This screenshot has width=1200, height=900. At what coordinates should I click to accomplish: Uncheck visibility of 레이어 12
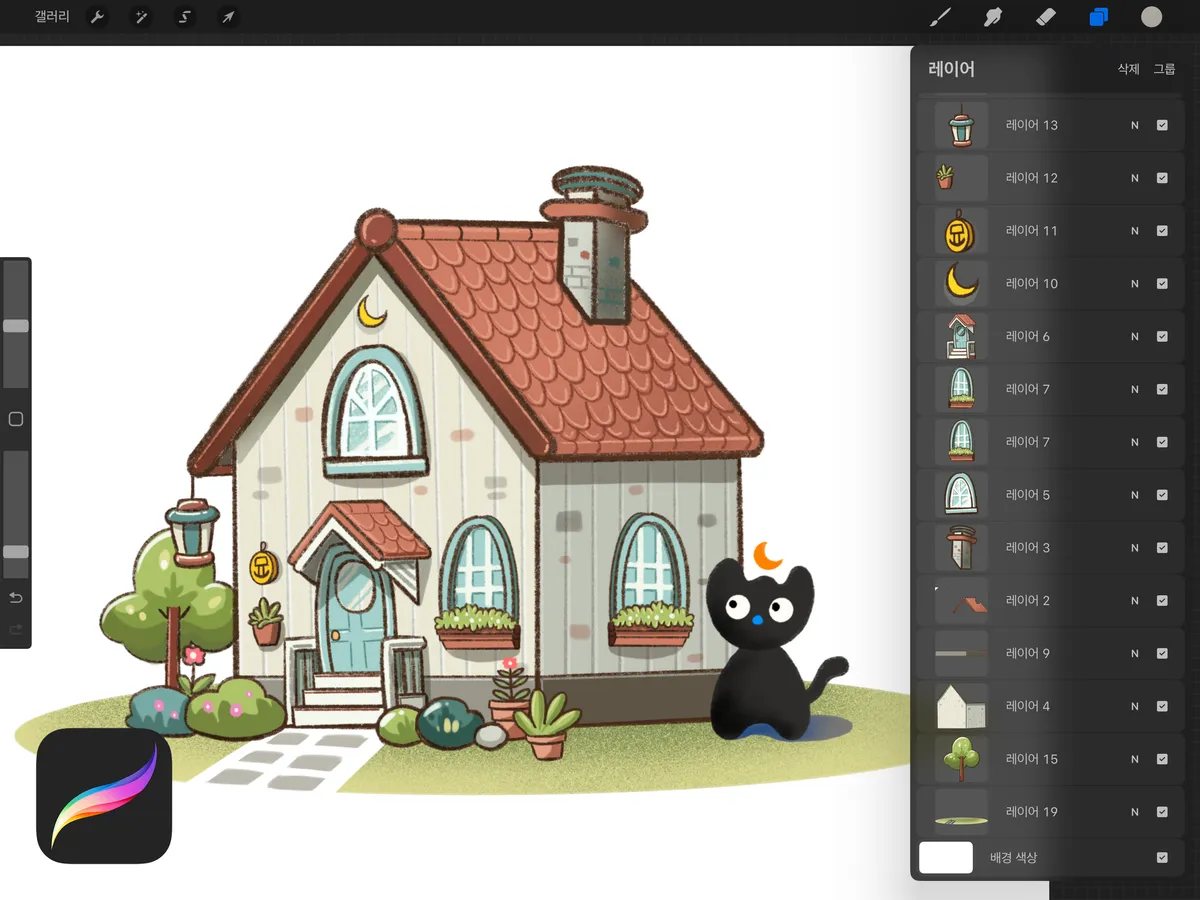[x=1162, y=178]
